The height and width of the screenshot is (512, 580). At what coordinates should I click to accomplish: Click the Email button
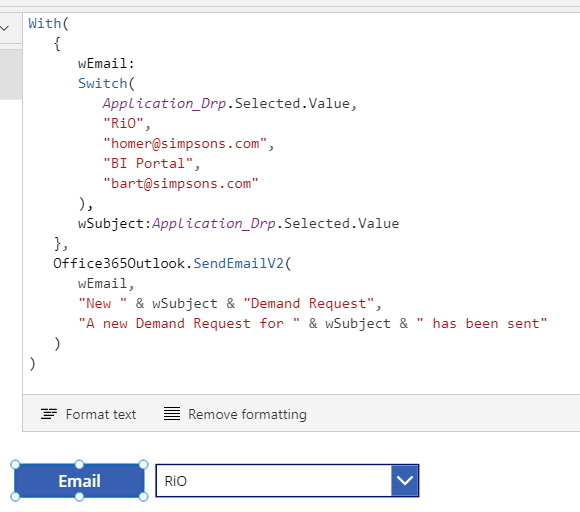coord(79,481)
